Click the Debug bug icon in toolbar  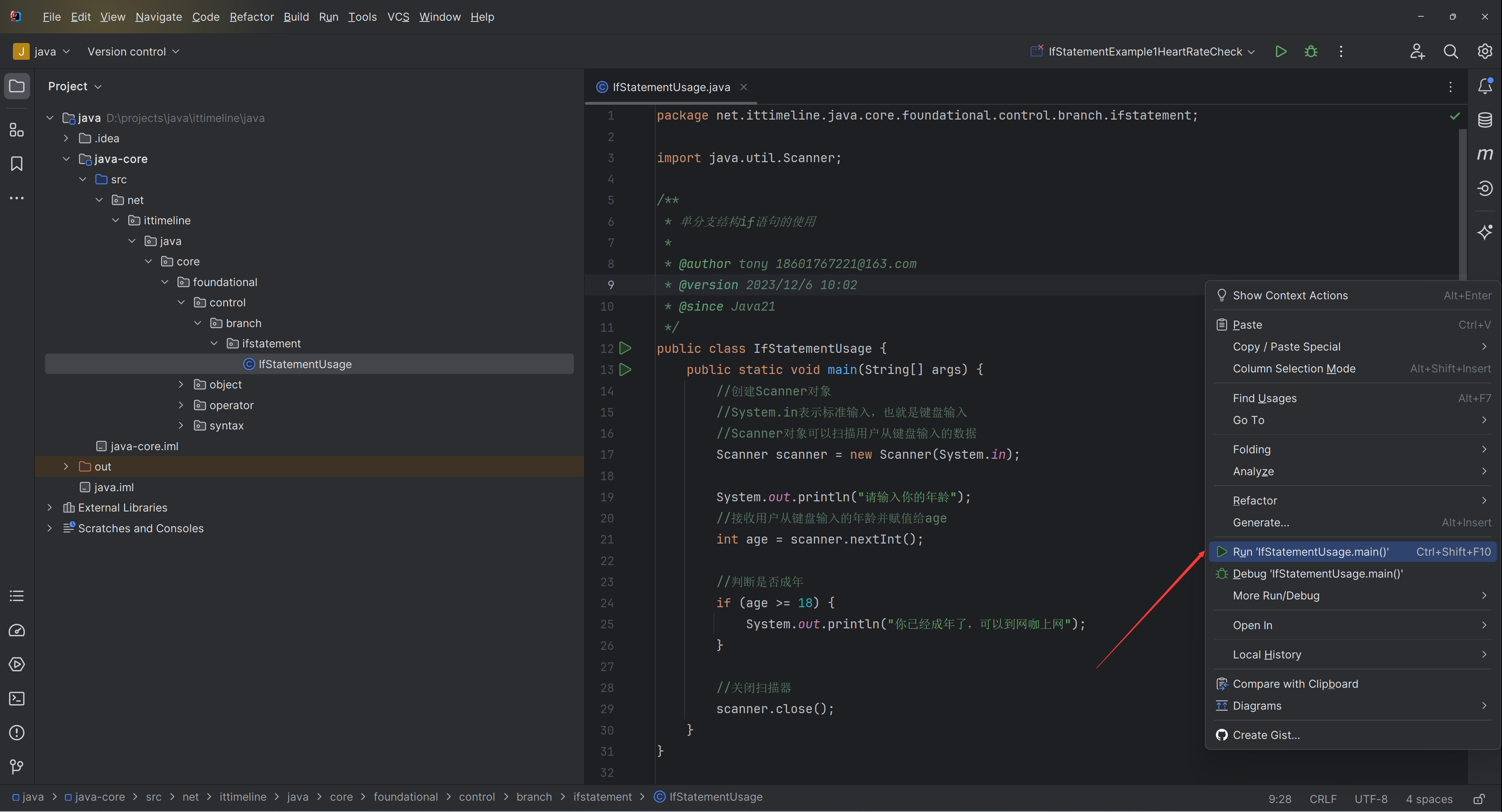coord(1311,51)
